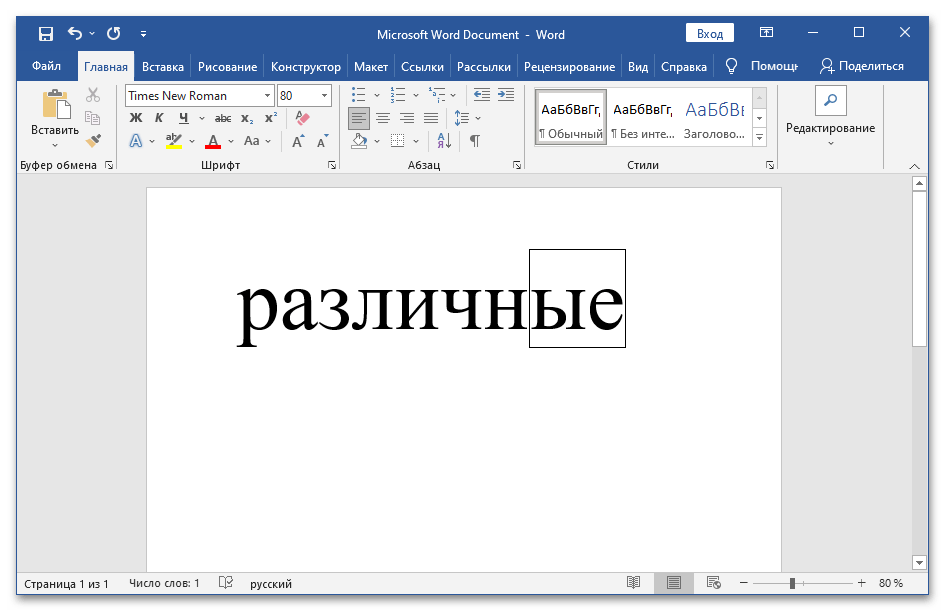The height and width of the screenshot is (611, 945).
Task: Show paragraph marks ¶
Action: click(x=475, y=141)
